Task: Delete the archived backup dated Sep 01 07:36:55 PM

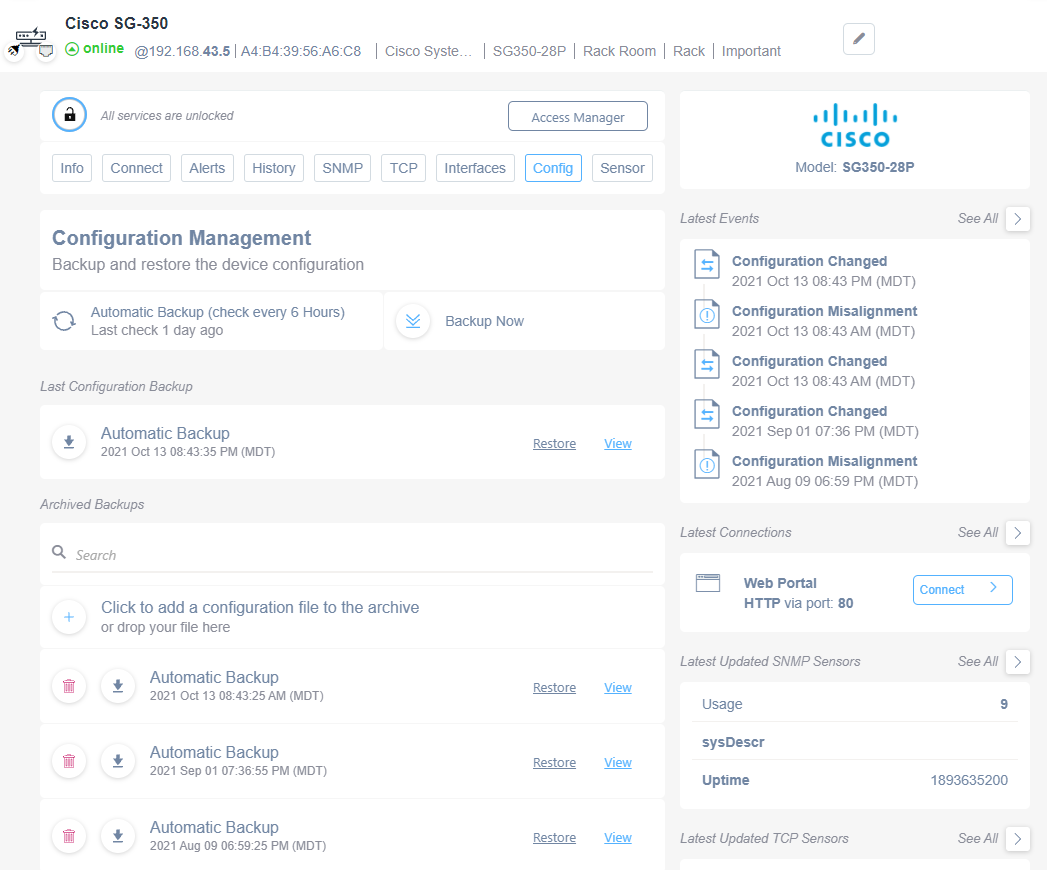Action: (69, 760)
